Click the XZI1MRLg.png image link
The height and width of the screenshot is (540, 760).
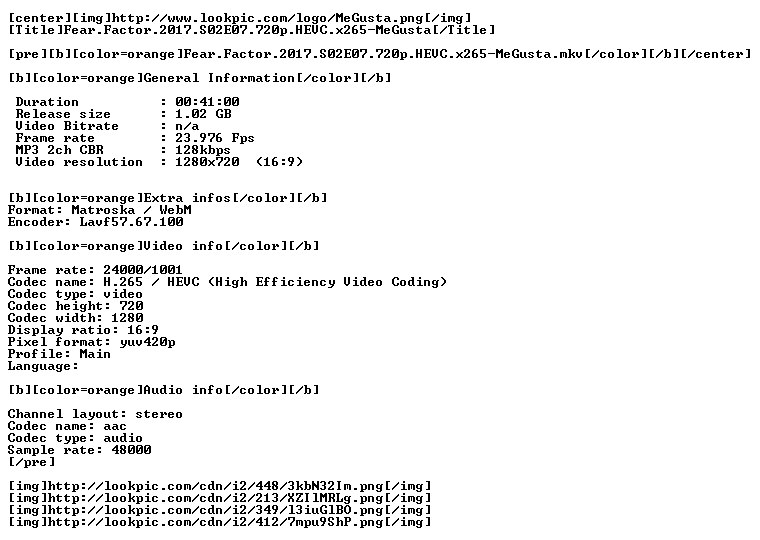pyautogui.click(x=220, y=498)
